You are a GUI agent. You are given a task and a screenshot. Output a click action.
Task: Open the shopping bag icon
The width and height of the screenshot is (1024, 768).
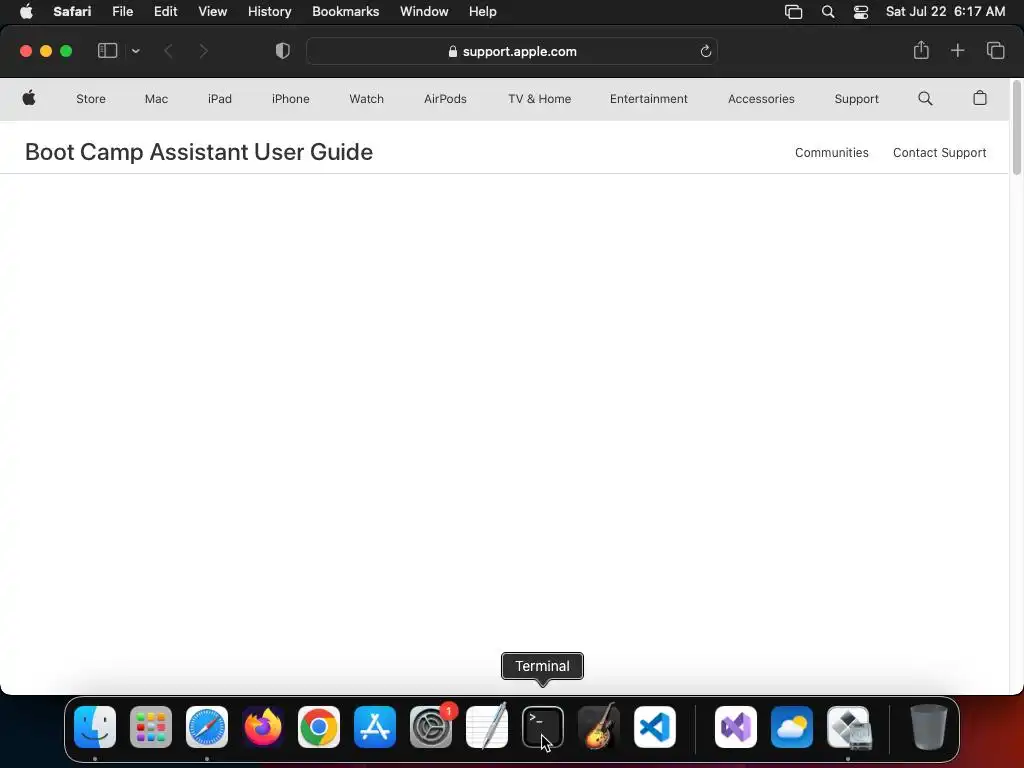click(980, 98)
